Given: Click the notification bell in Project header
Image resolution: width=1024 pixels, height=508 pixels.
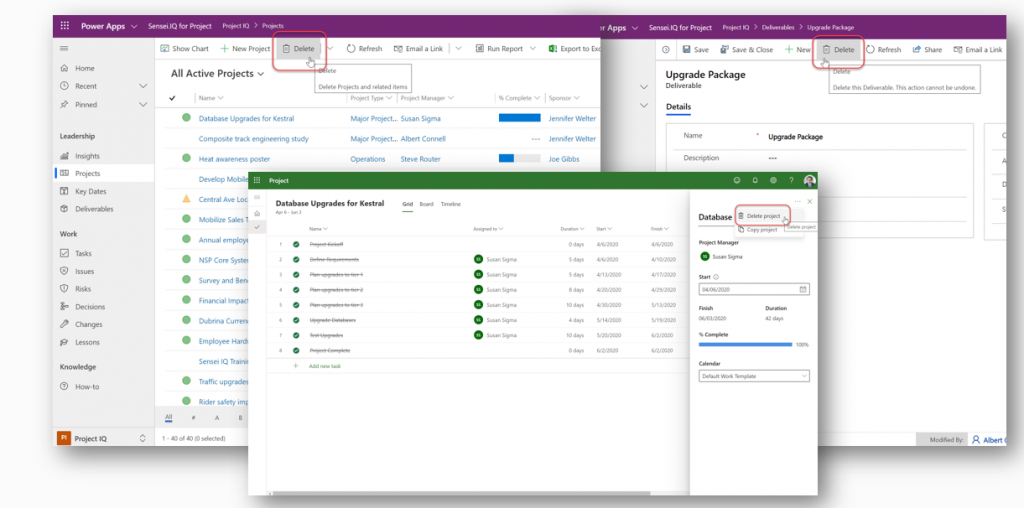Looking at the screenshot, I should (755, 180).
